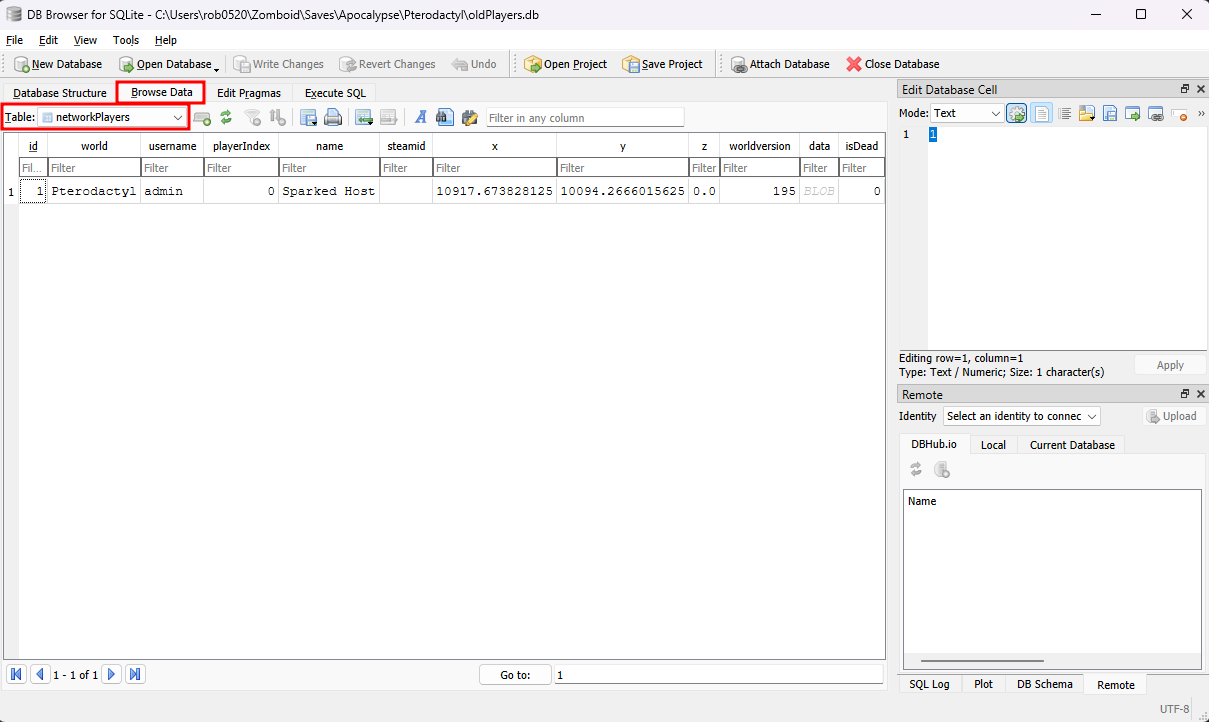Click the Go to: button
The image size is (1209, 722).
point(515,675)
